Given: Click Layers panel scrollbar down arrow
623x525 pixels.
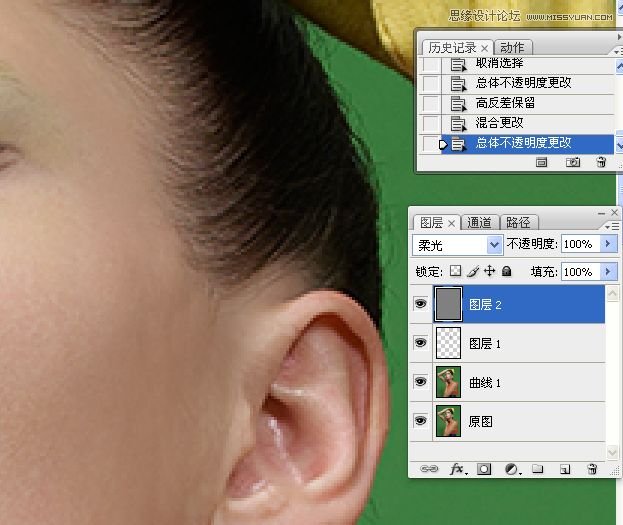Looking at the screenshot, I should (x=612, y=451).
